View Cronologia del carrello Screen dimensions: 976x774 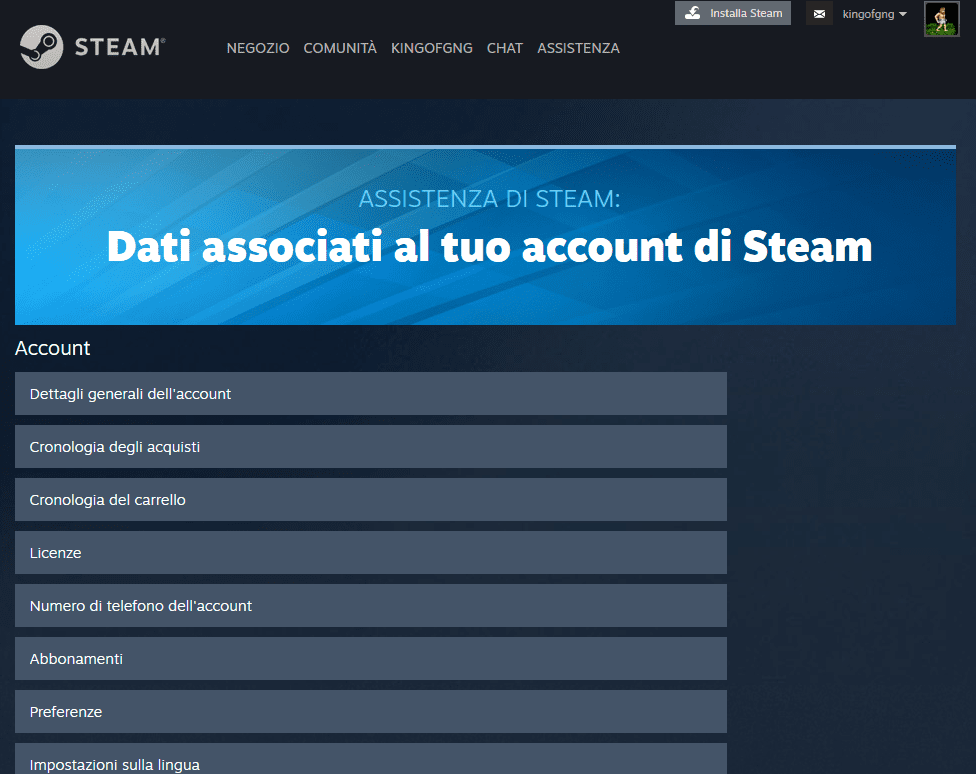(370, 500)
